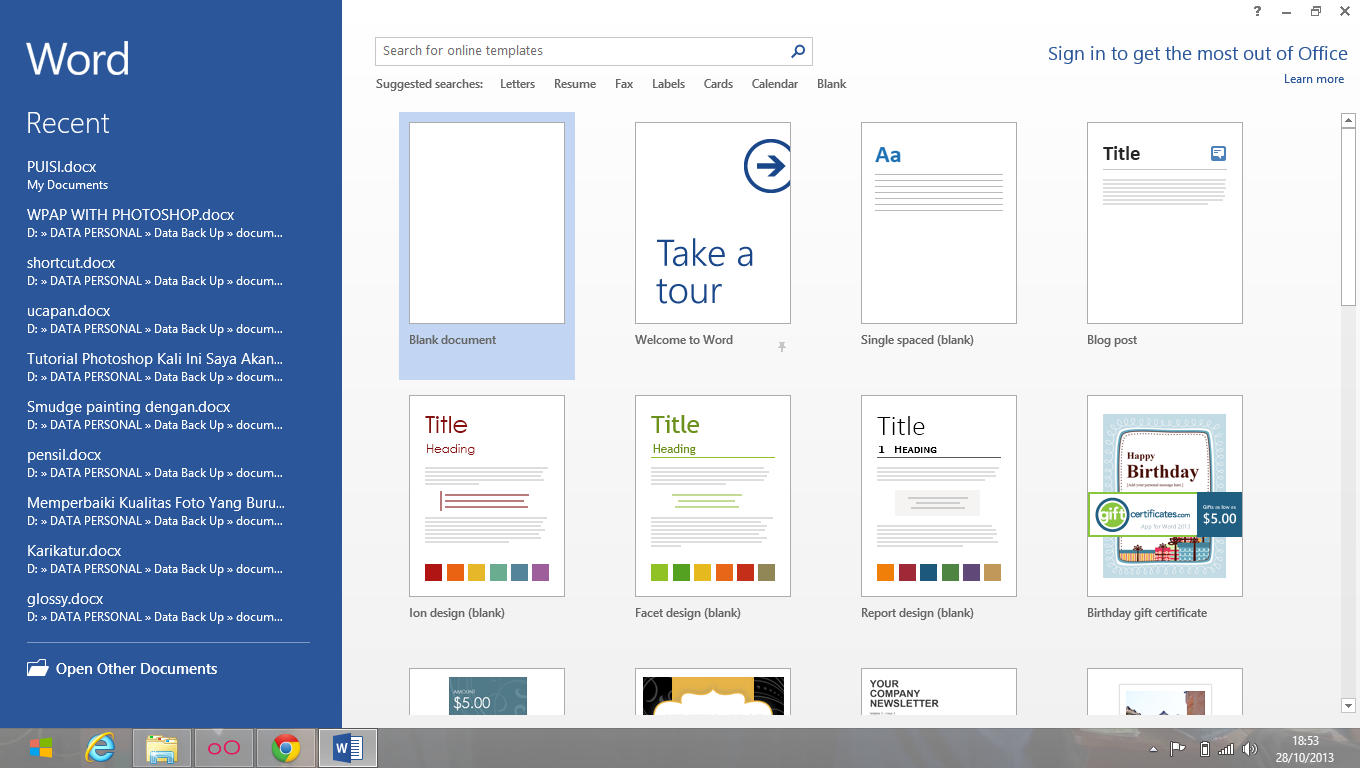
Task: Choose the Single spaced (blank) template
Action: click(x=939, y=223)
